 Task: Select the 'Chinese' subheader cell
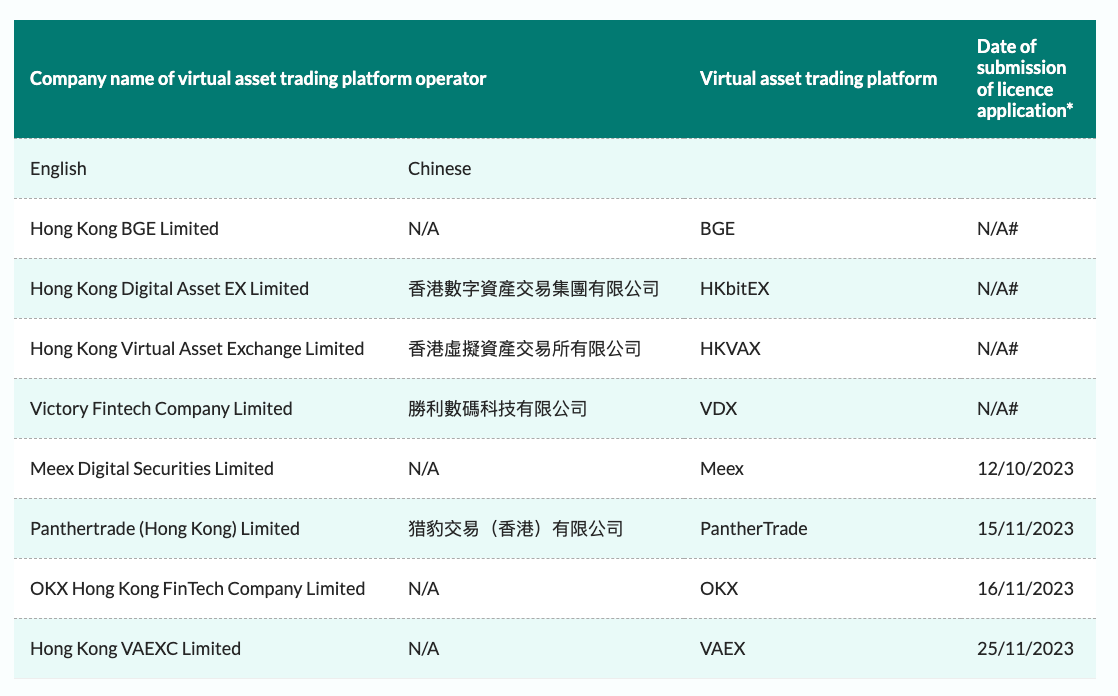(x=439, y=169)
